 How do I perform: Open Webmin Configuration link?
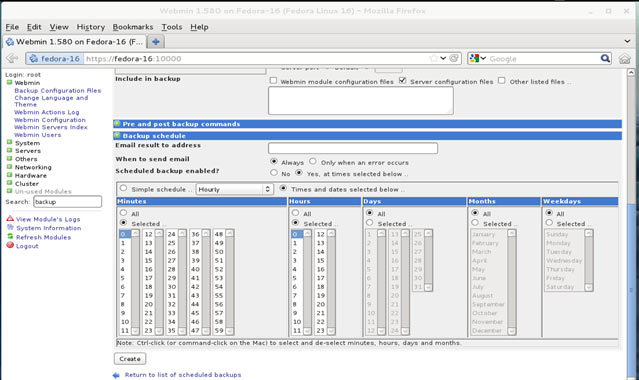[50, 120]
